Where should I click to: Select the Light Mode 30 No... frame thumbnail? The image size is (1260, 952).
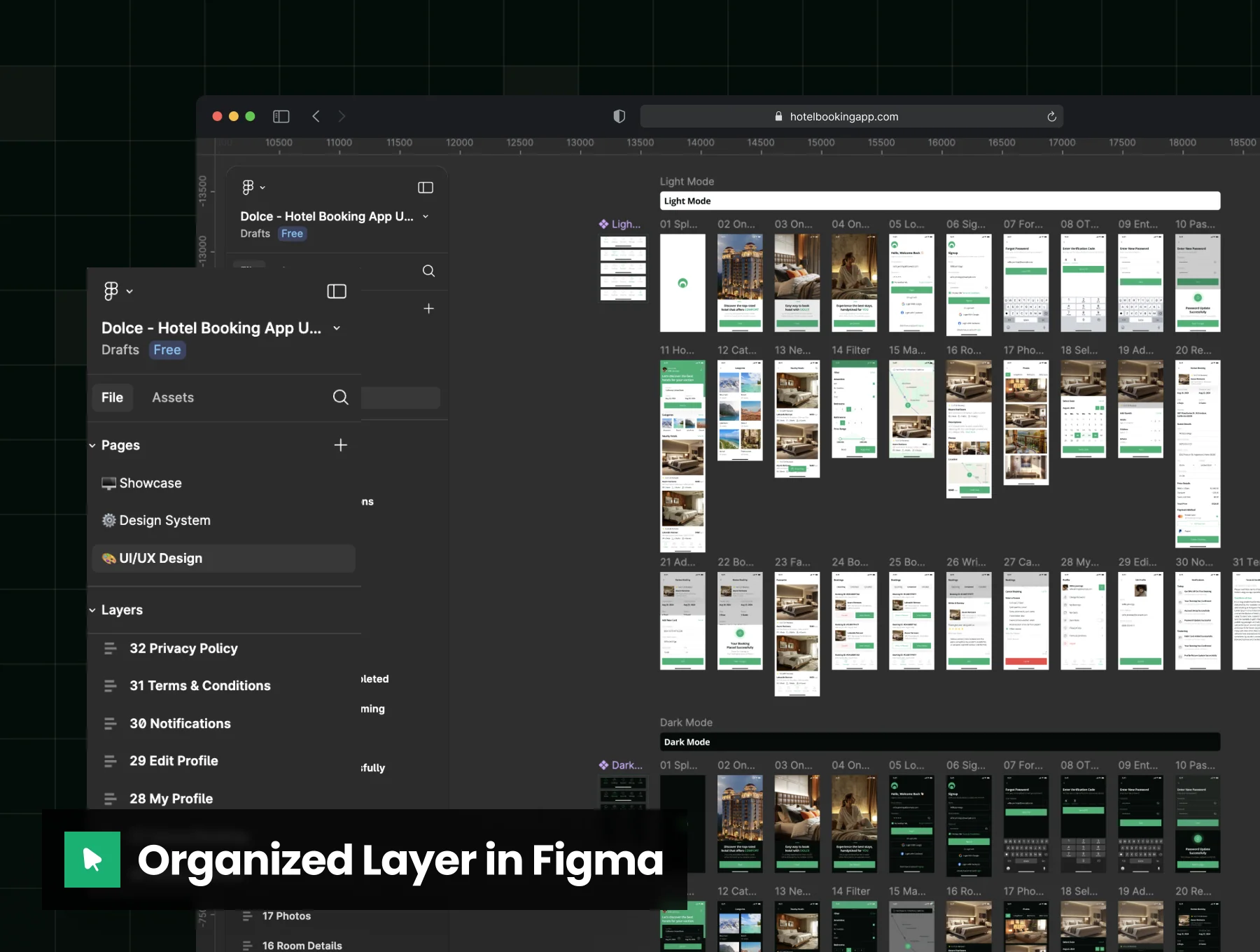pos(1198,621)
